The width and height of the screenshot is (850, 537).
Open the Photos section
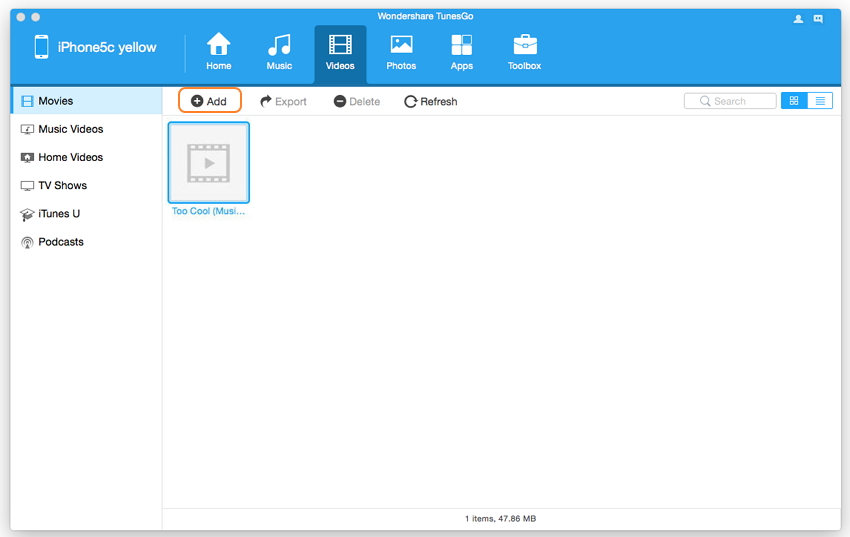pyautogui.click(x=401, y=52)
